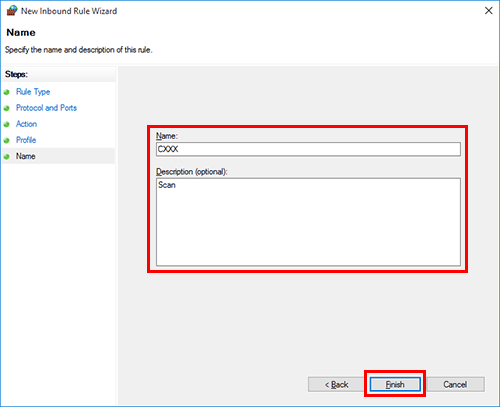Image resolution: width=500 pixels, height=407 pixels.
Task: Click the firewall wizard icon in title bar
Action: tap(12, 11)
